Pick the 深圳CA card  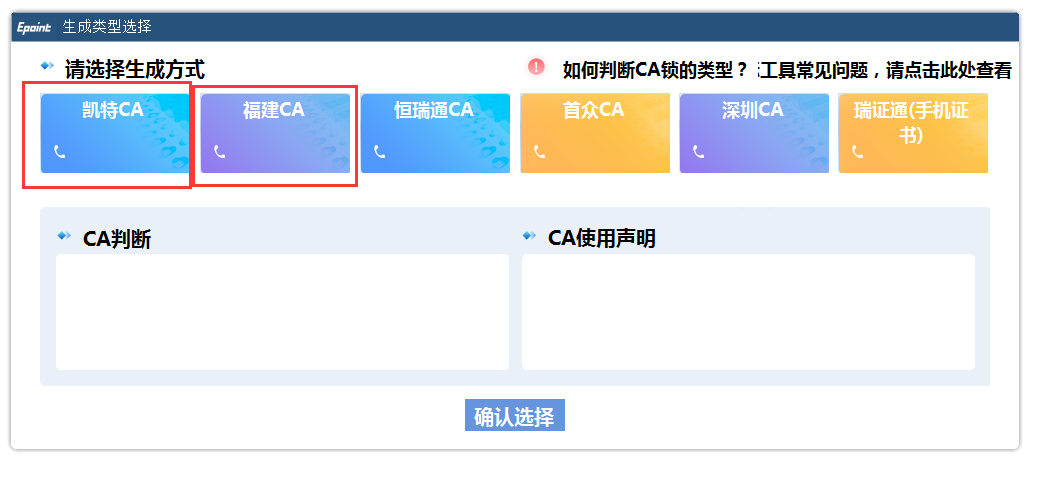[x=754, y=133]
